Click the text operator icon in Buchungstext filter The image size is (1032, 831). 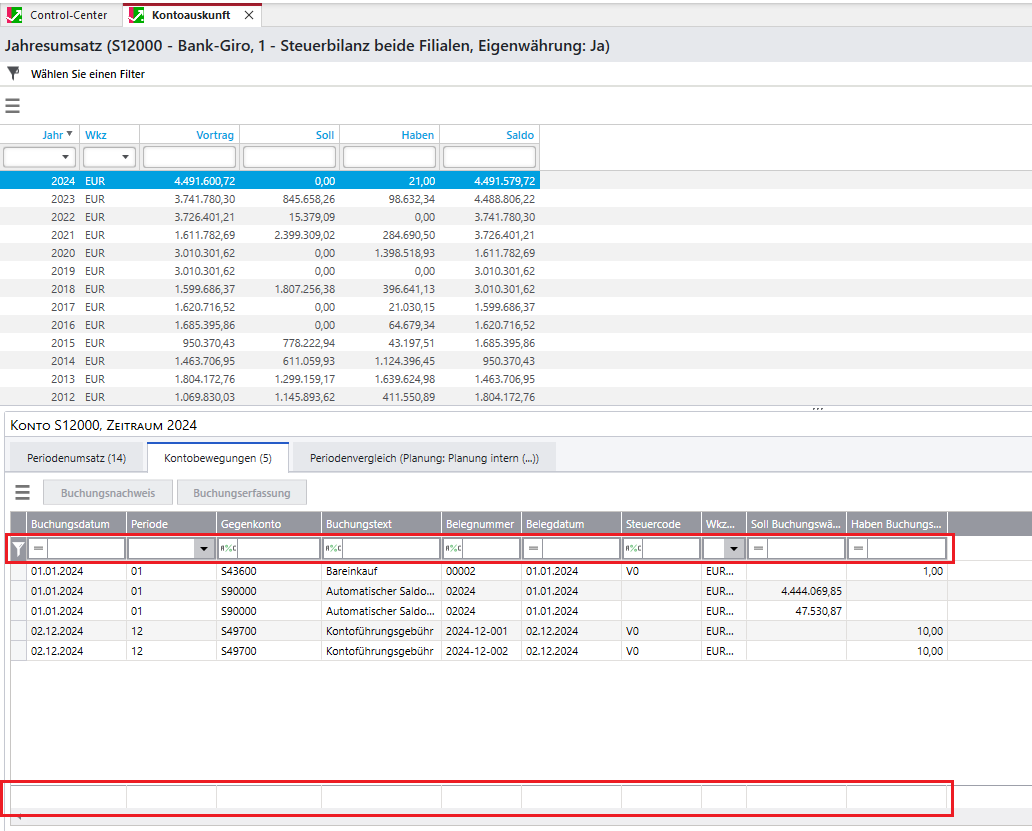(333, 548)
